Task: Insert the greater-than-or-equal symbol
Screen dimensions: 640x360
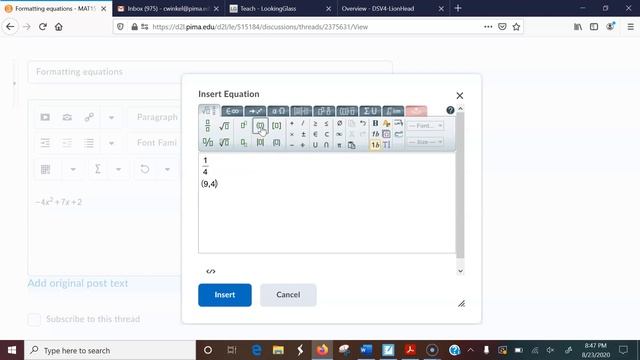Action: [x=315, y=123]
